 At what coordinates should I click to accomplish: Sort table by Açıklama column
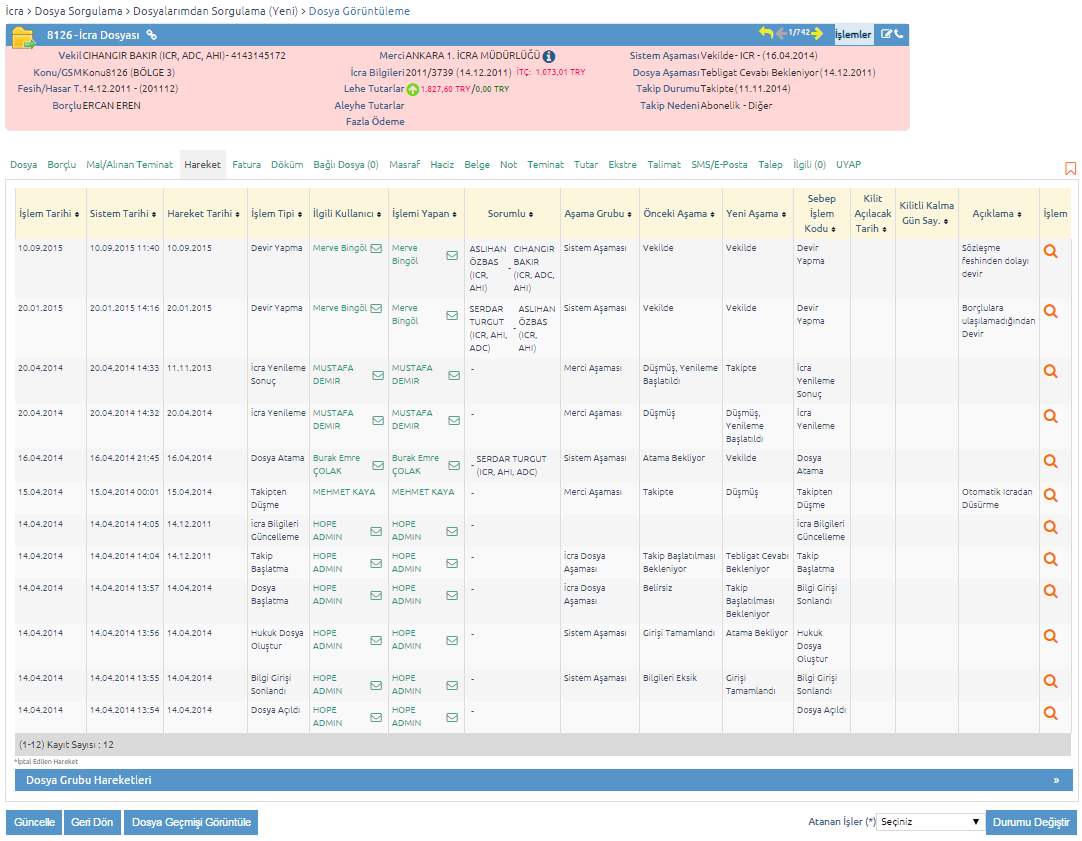[997, 214]
